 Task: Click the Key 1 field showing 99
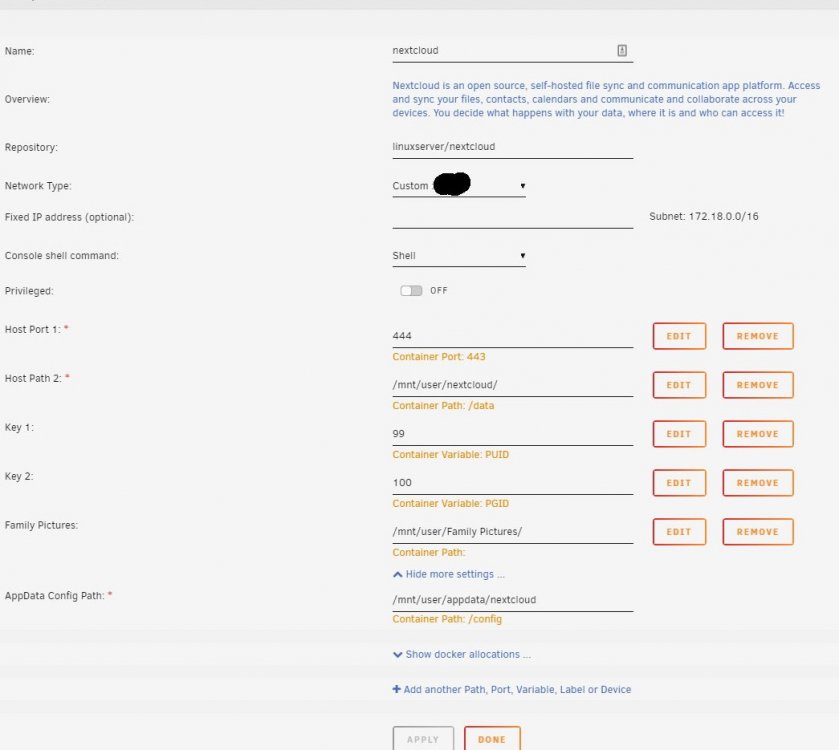[x=513, y=434]
